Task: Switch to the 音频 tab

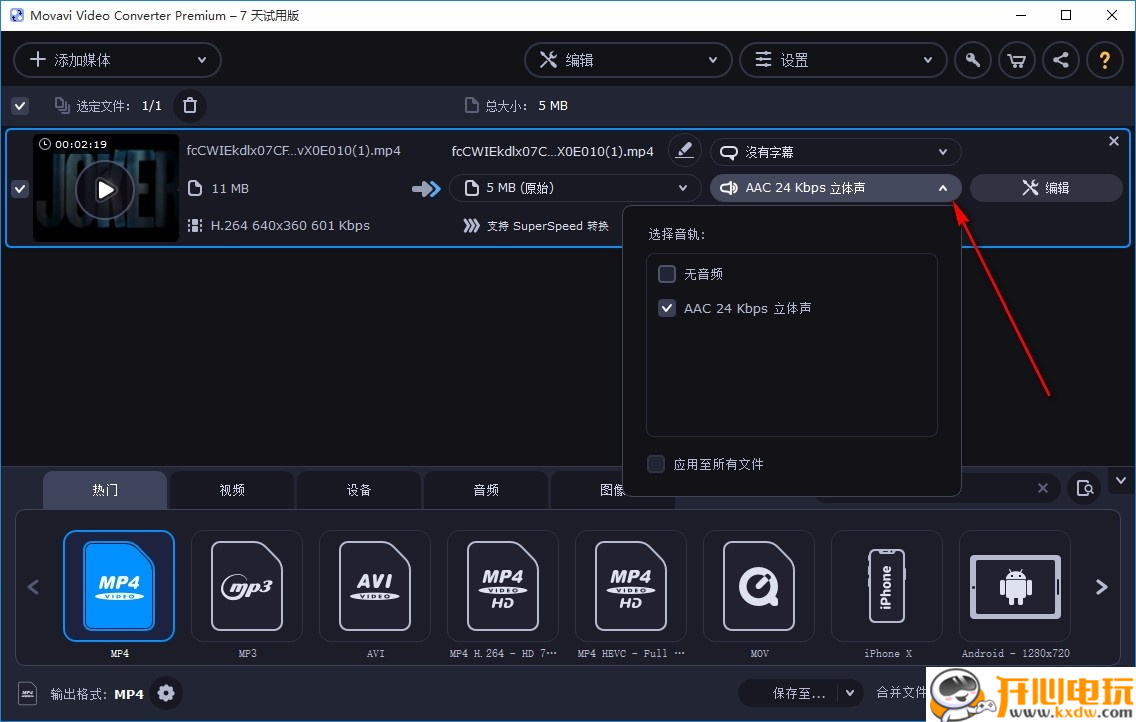Action: point(486,490)
